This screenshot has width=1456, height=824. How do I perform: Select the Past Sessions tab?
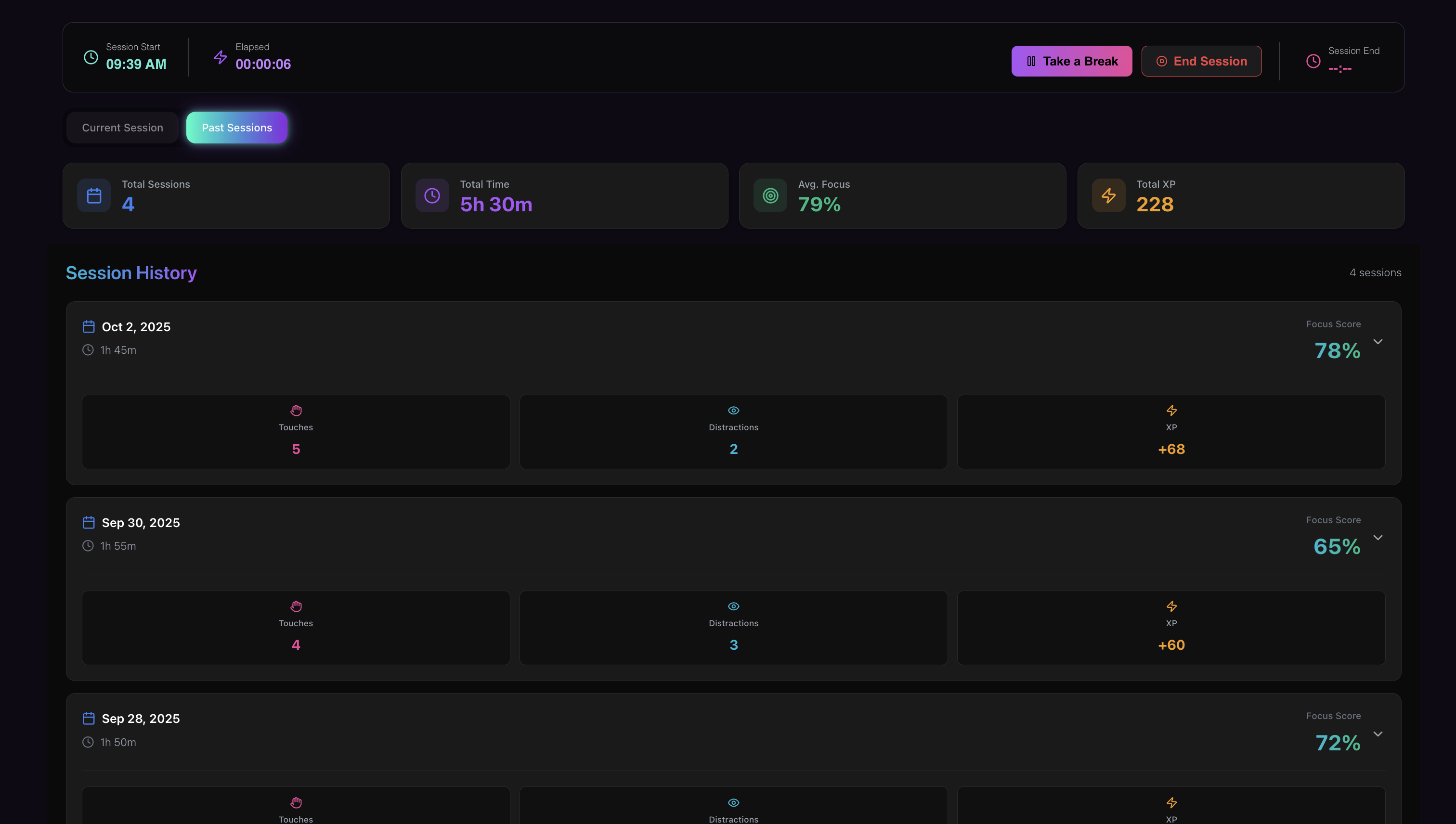(236, 128)
